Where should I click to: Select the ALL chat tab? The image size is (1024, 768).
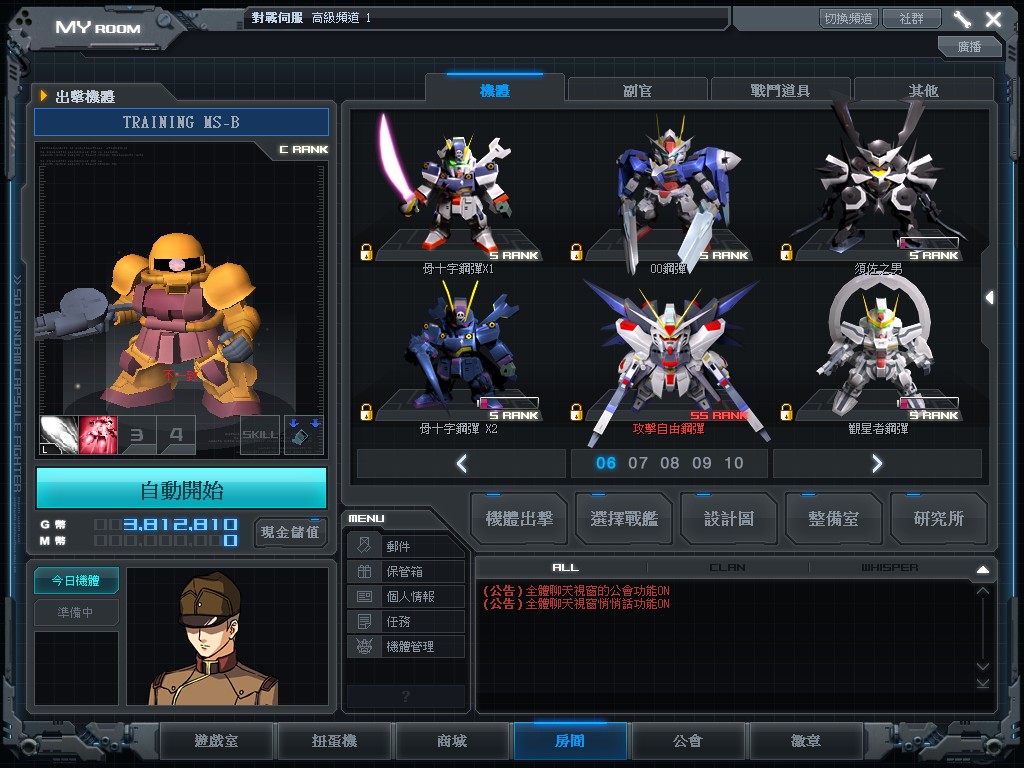566,568
